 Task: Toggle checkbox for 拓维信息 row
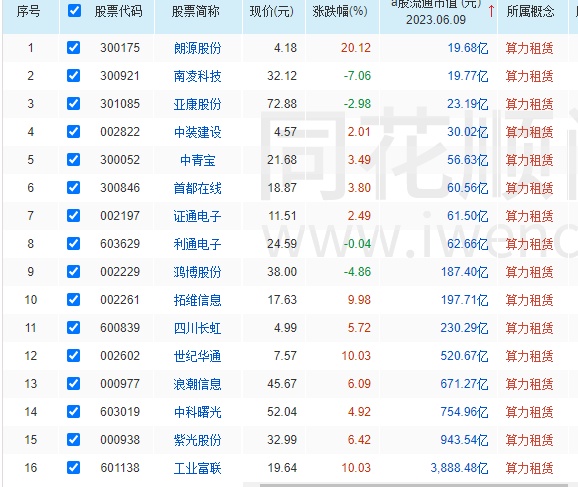click(73, 300)
